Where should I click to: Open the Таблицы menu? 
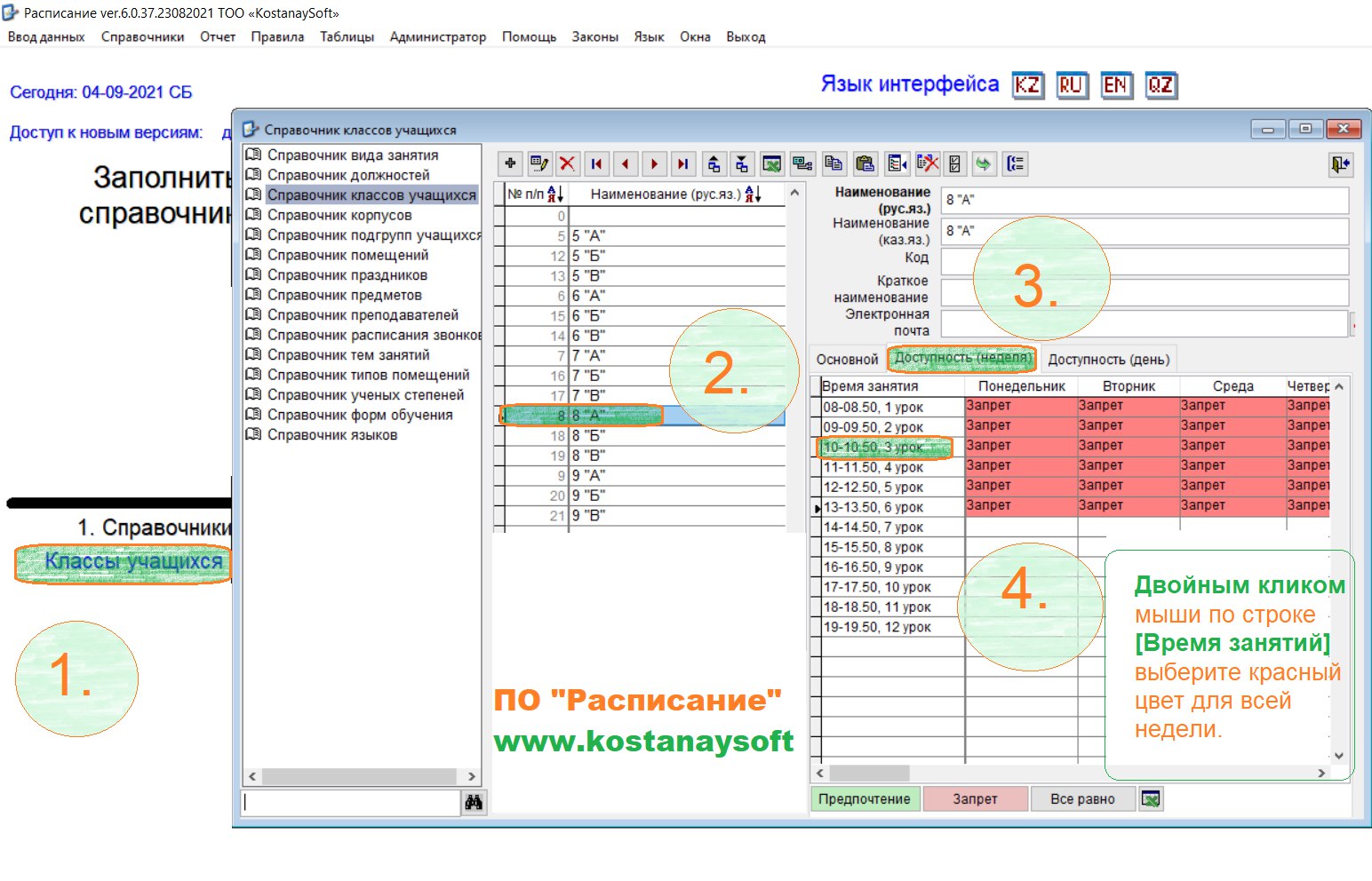point(347,37)
